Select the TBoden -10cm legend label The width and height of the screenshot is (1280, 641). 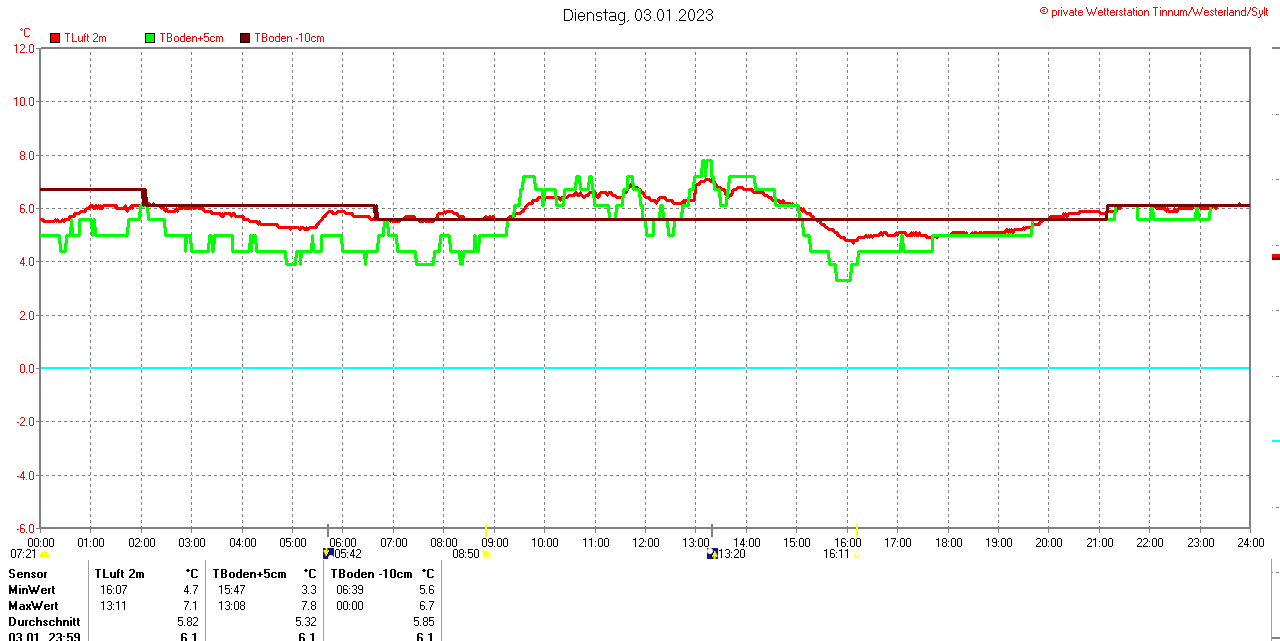[289, 38]
